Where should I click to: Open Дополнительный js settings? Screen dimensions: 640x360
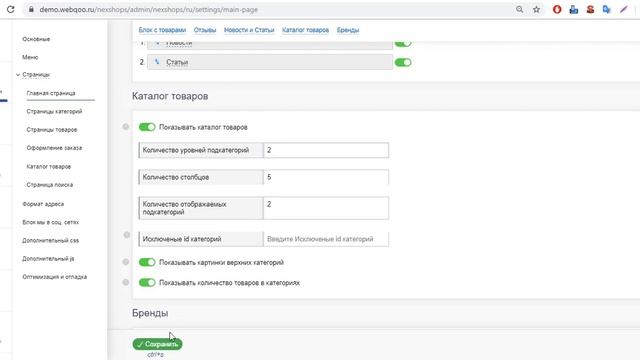pos(48,259)
